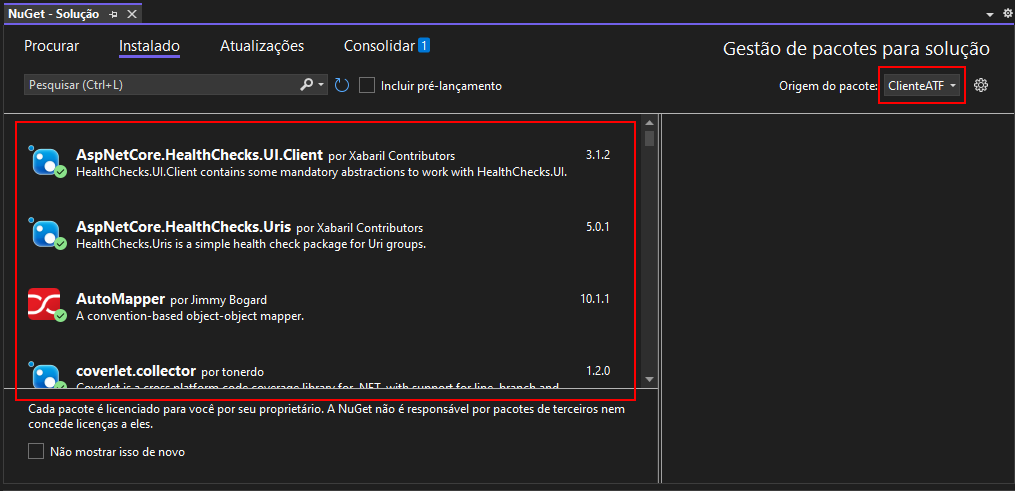Select AspNetCore.HealthChecks.Uris package name
The image size is (1015, 491).
[x=184, y=226]
